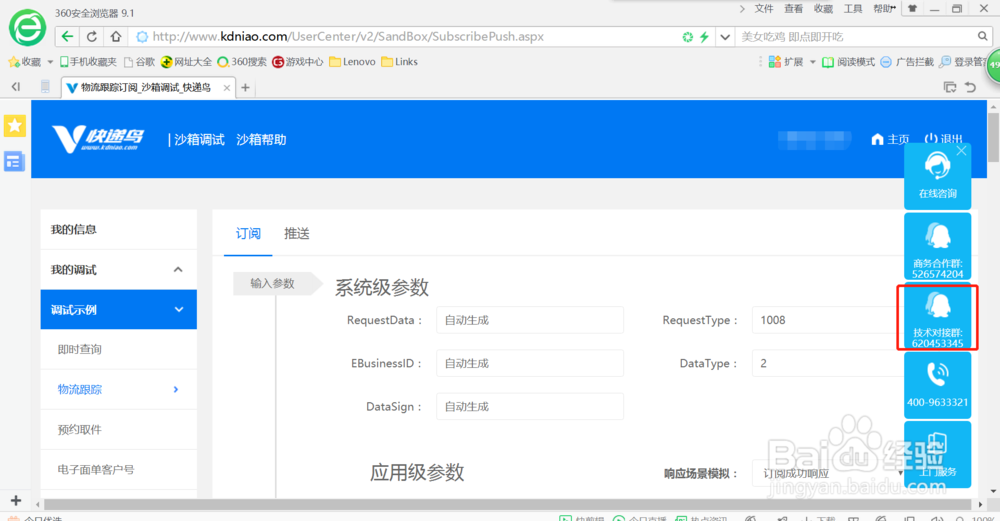
Task: Open the 文件 browser menu
Action: (763, 9)
